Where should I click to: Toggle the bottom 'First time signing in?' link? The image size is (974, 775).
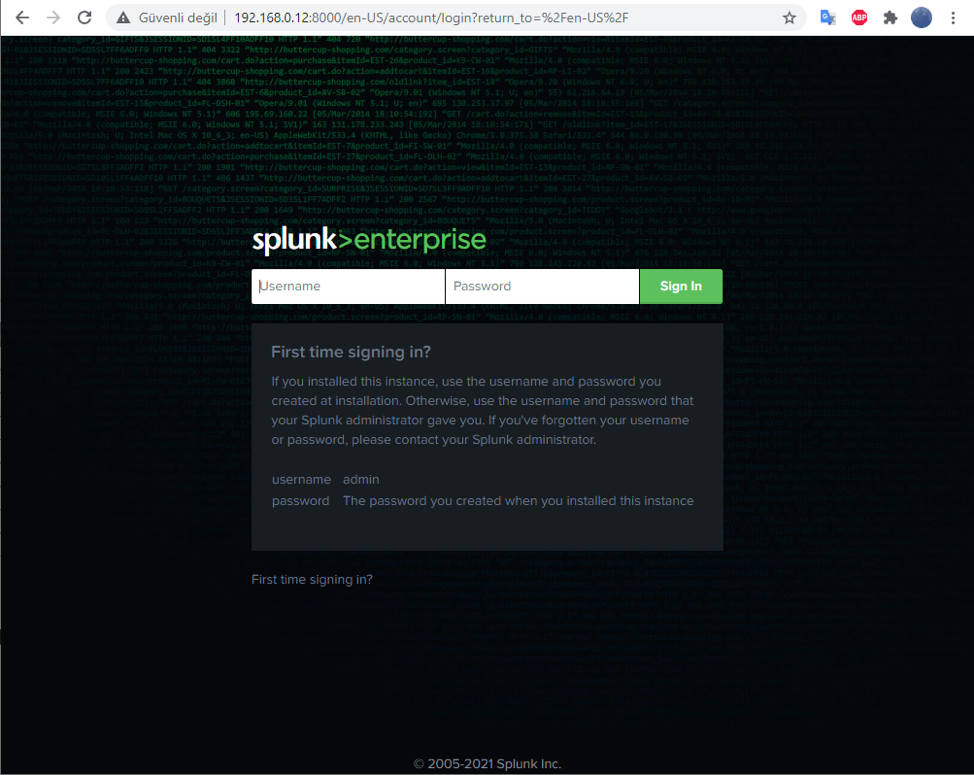click(x=312, y=579)
